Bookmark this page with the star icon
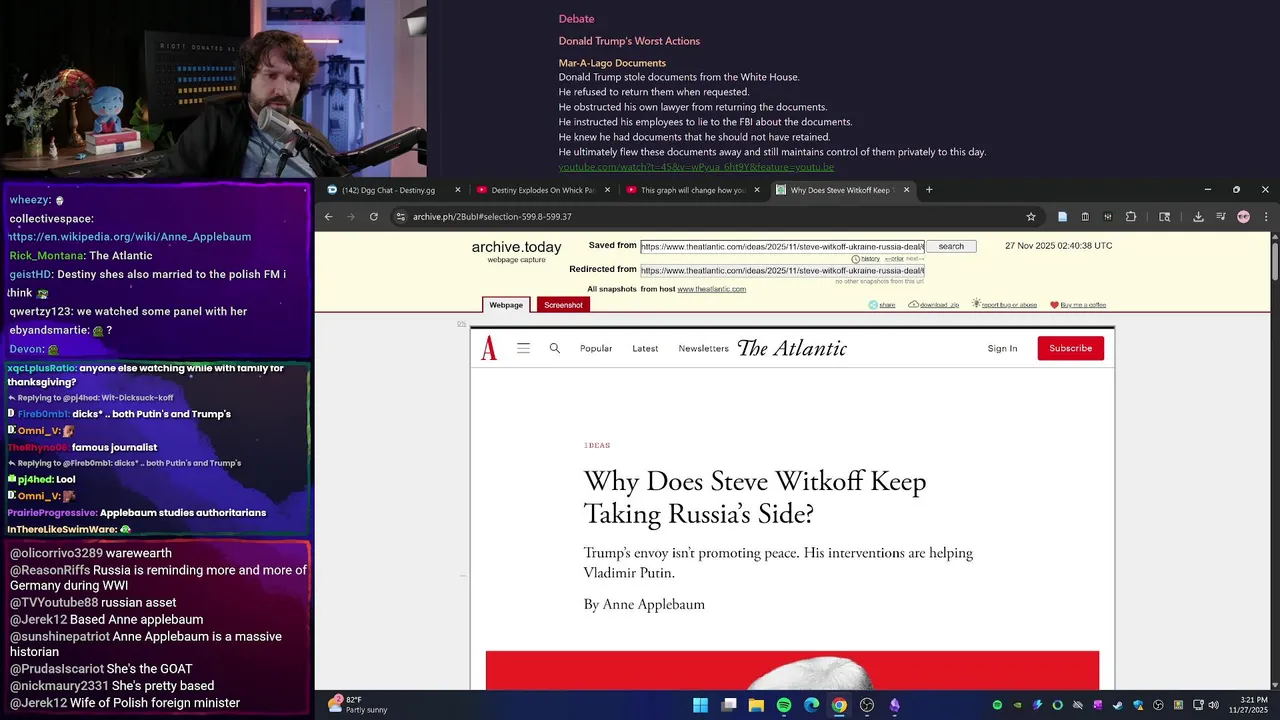The image size is (1280, 720). [1031, 216]
